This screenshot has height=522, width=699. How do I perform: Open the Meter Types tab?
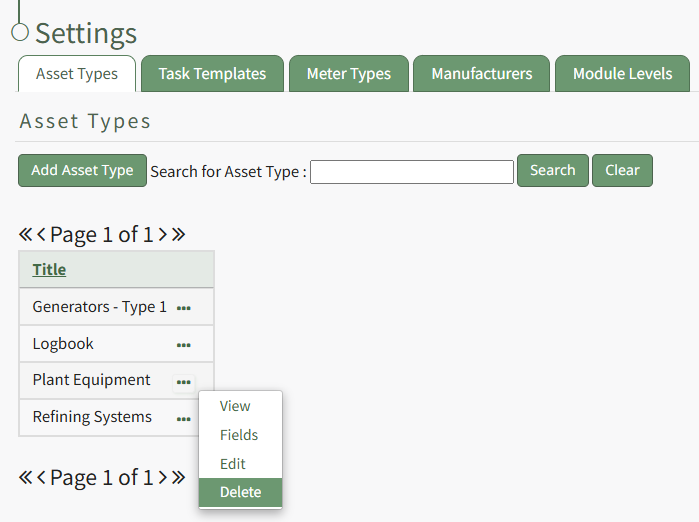(x=348, y=74)
